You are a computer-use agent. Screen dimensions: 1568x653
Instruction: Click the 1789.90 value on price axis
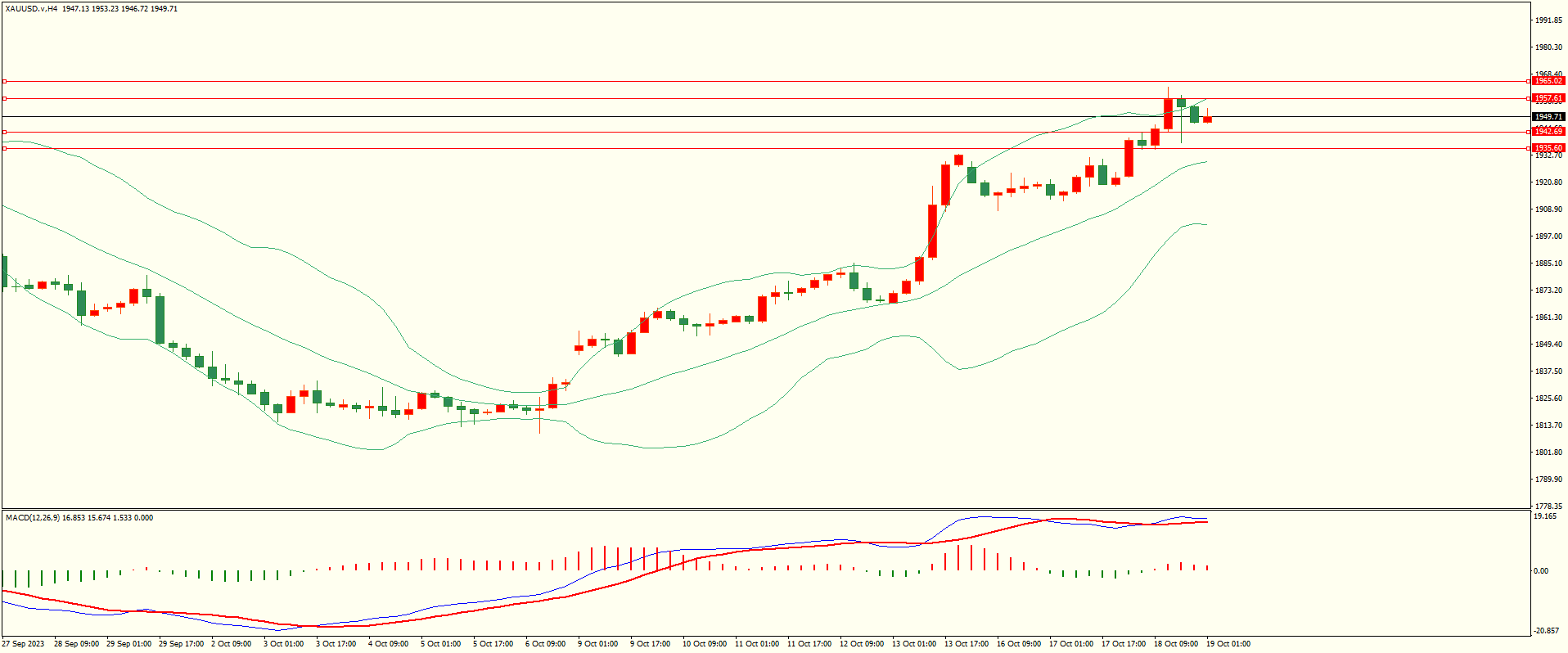tap(1548, 480)
